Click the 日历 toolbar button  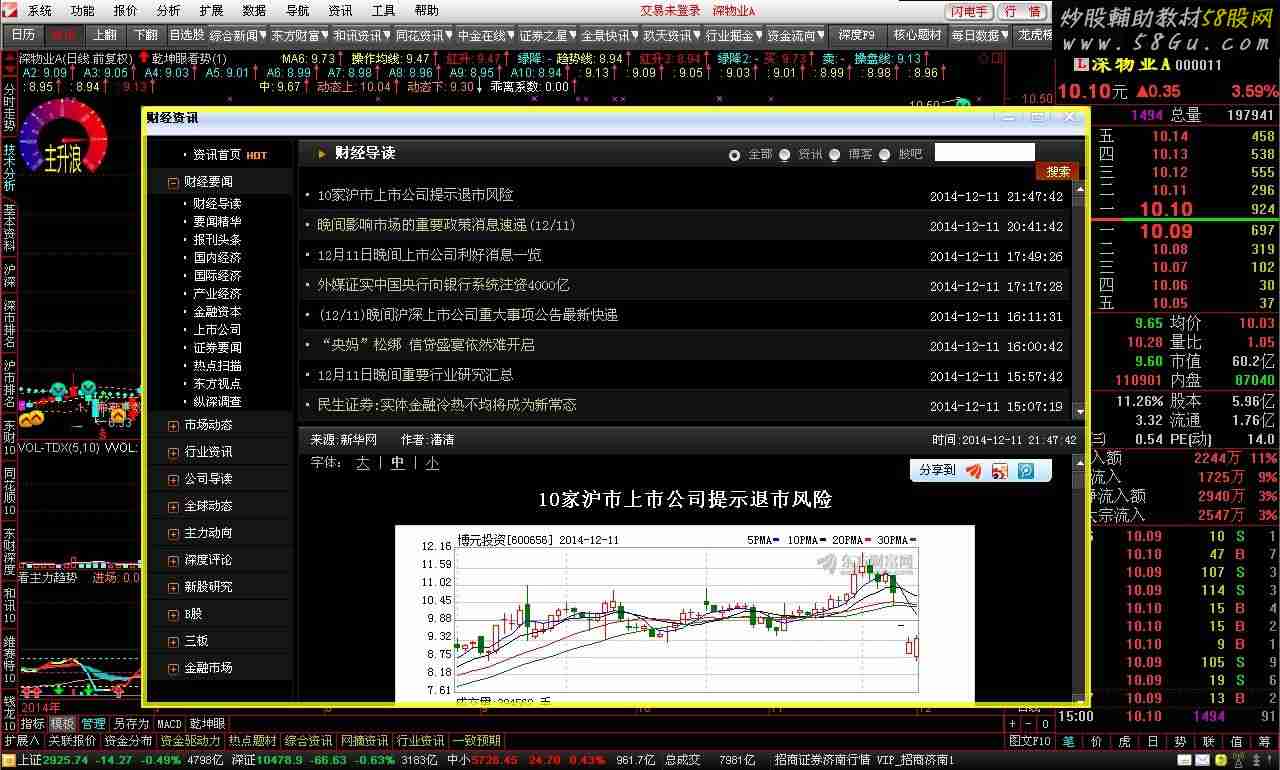pyautogui.click(x=23, y=35)
